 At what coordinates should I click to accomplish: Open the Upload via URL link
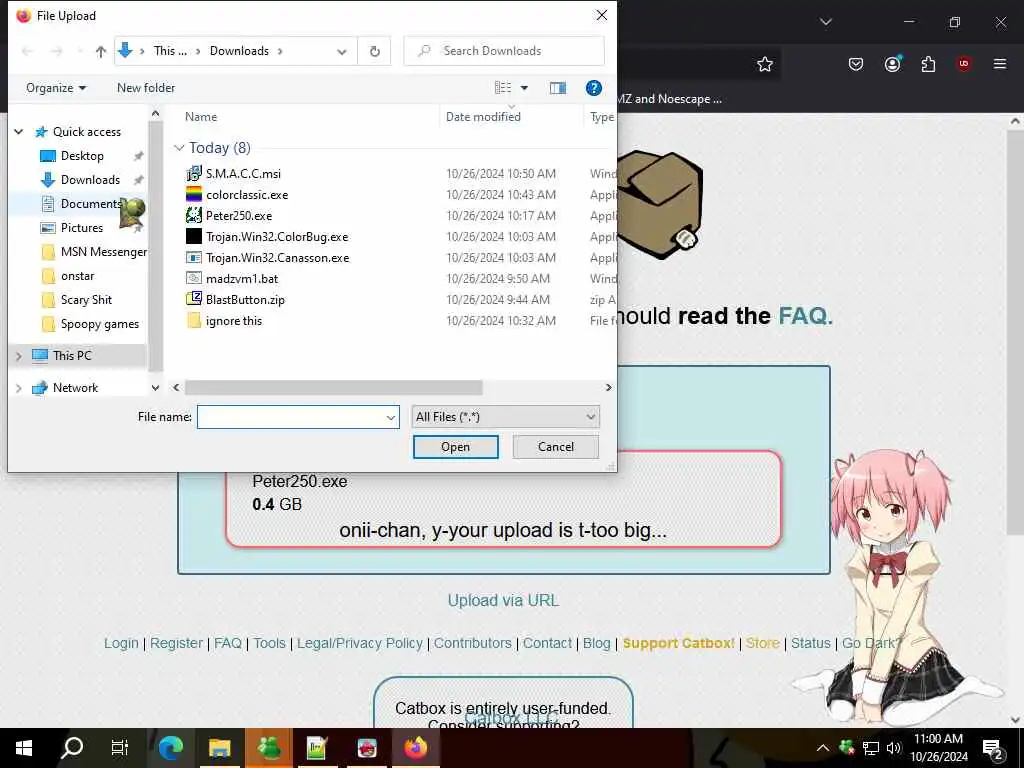[x=503, y=600]
